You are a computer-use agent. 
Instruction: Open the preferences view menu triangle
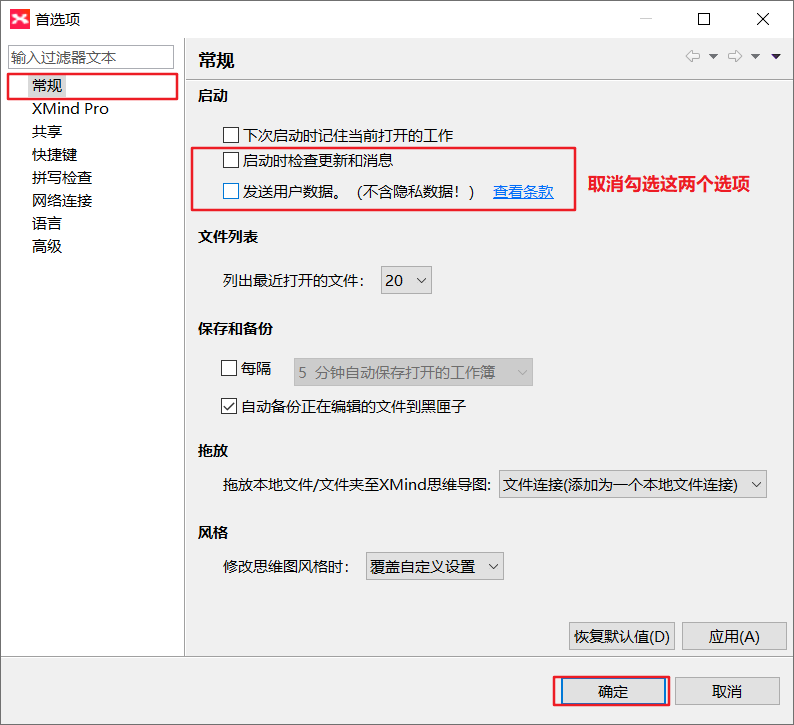[776, 57]
